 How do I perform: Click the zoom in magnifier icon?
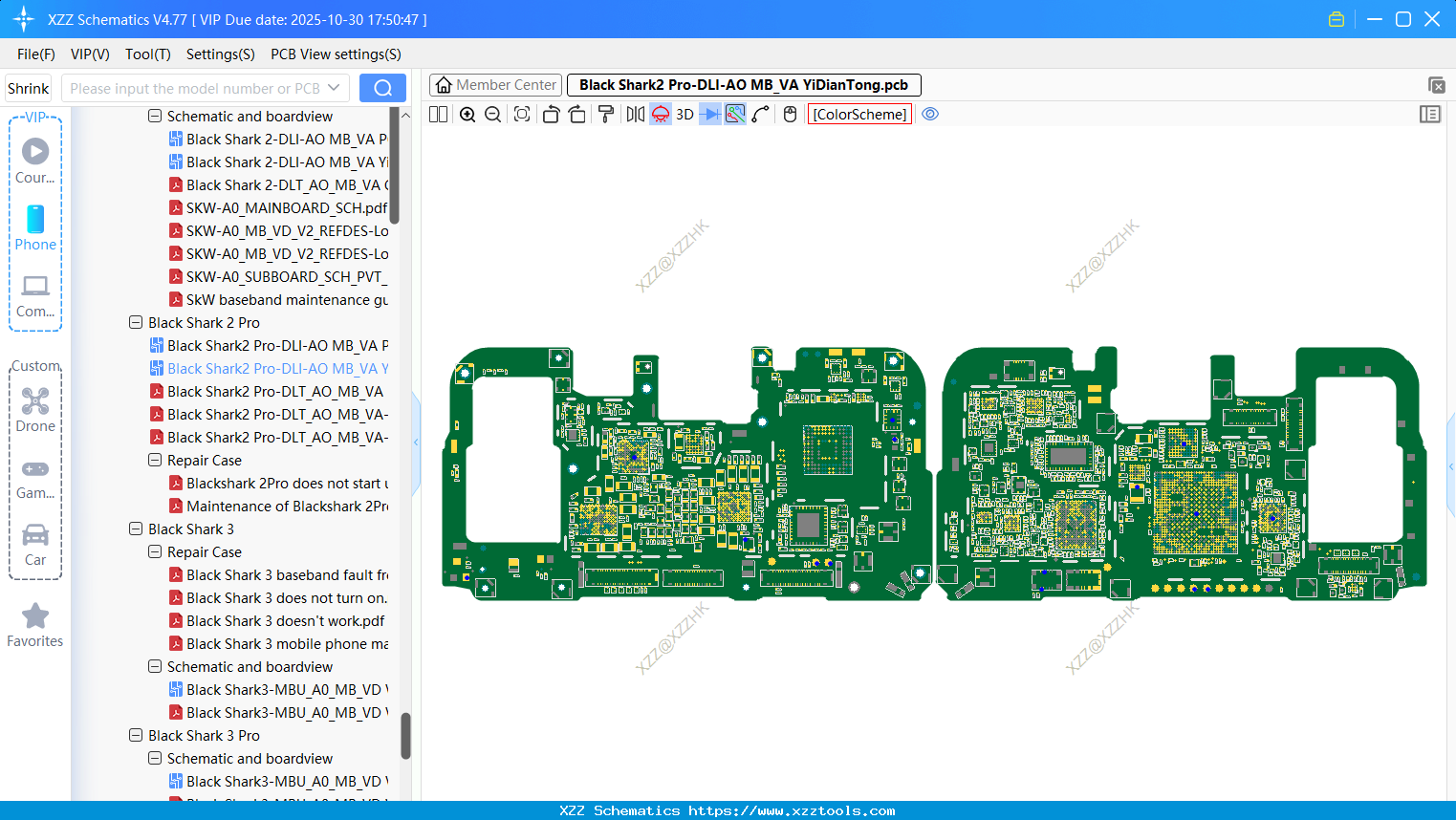(x=467, y=115)
